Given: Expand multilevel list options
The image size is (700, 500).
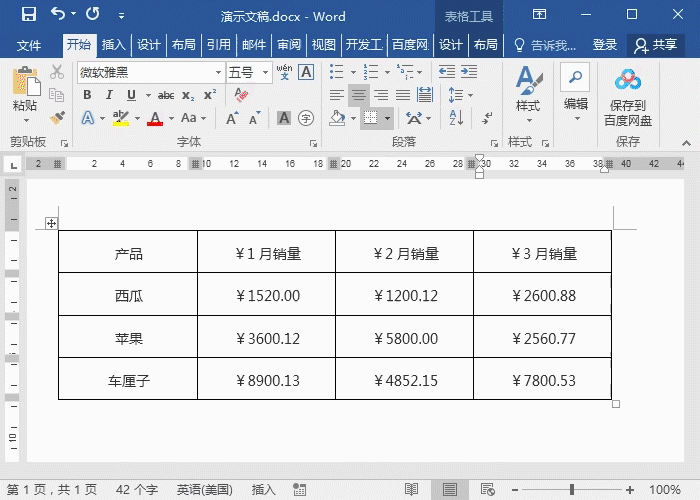Looking at the screenshot, I should click(420, 72).
